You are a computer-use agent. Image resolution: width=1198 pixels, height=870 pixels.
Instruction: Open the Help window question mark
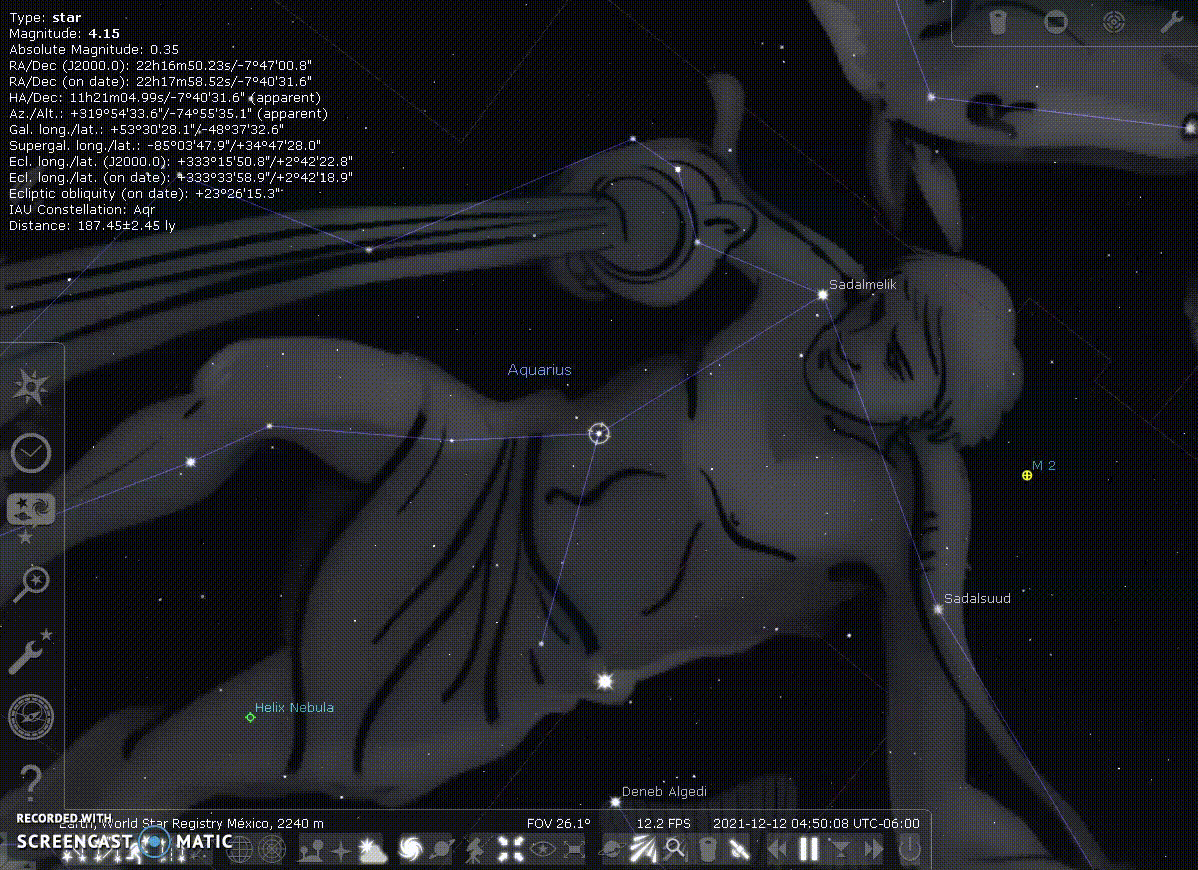pos(31,781)
